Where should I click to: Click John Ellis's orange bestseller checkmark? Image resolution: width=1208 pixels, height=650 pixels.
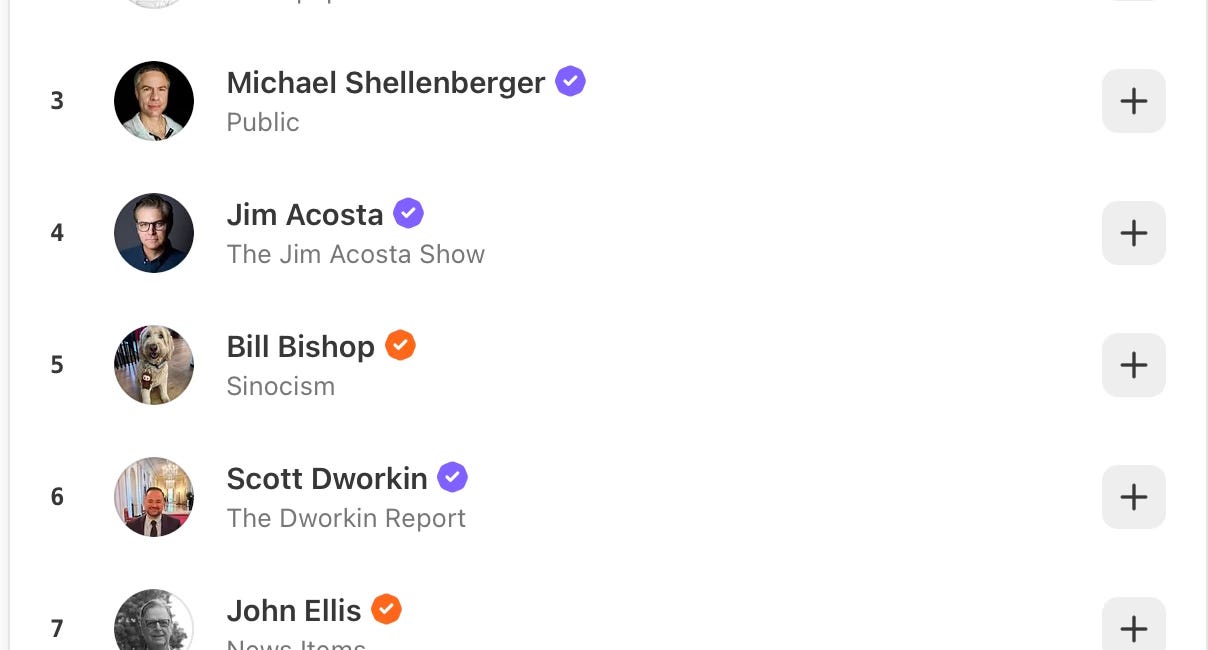pyautogui.click(x=386, y=609)
